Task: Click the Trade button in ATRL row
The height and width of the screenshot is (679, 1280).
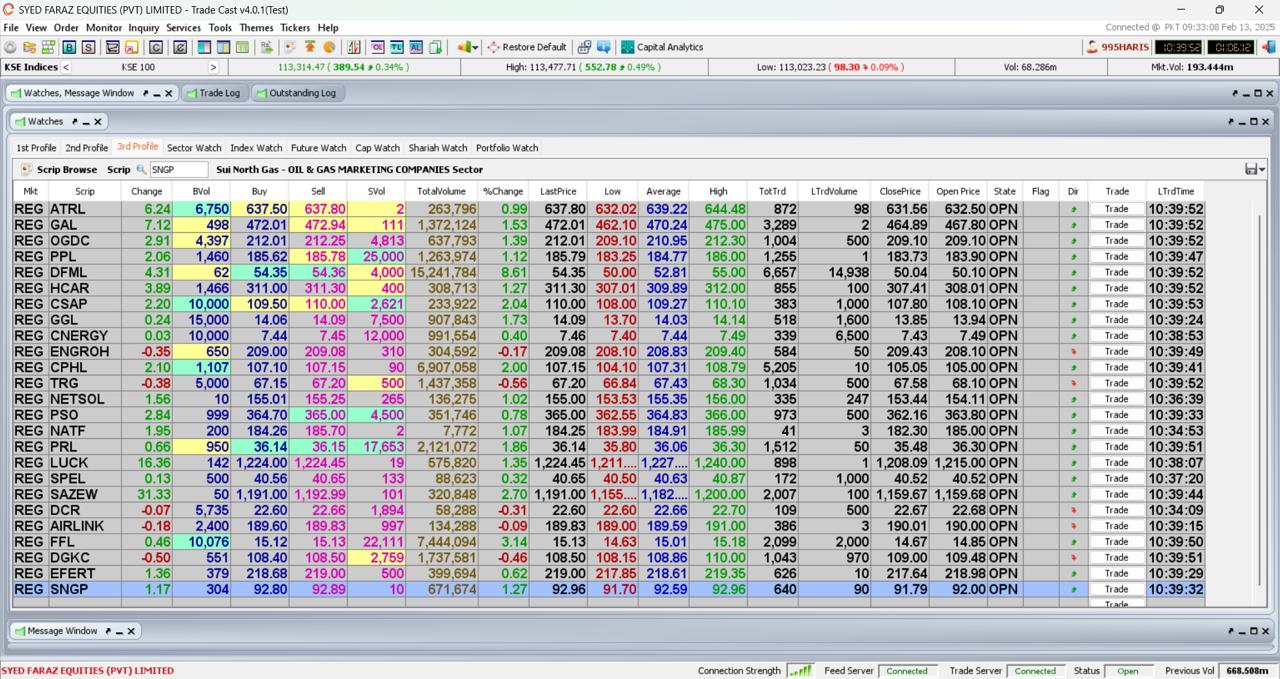Action: point(1116,209)
